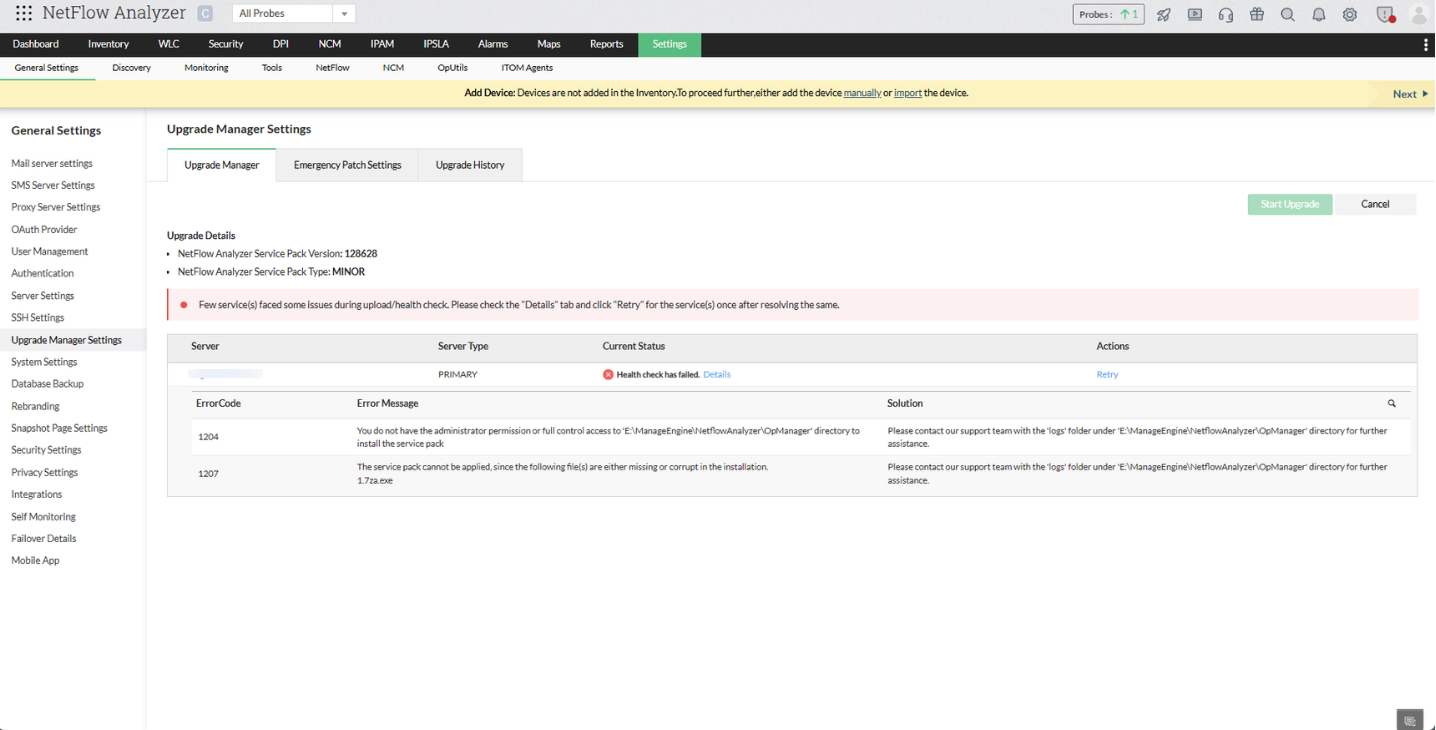Open Failover Details in sidebar
This screenshot has width=1436, height=730.
point(44,539)
